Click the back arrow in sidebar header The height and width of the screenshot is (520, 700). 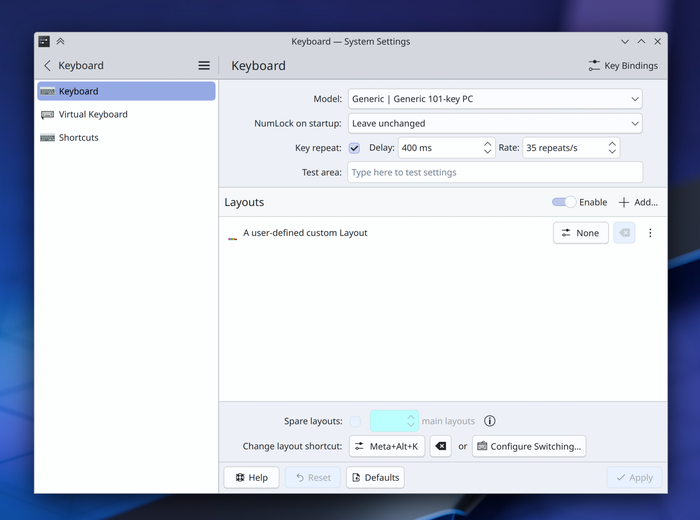click(x=47, y=66)
